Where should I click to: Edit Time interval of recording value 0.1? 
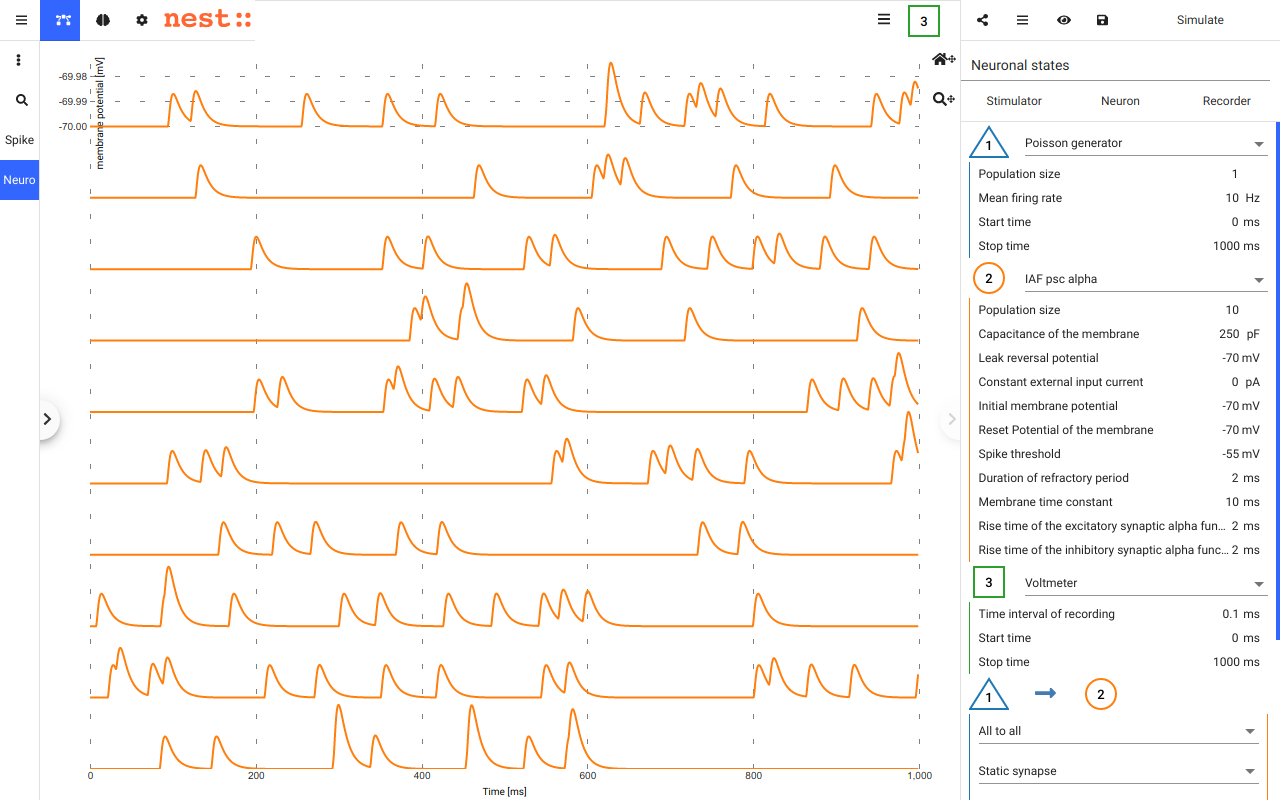coord(1231,614)
